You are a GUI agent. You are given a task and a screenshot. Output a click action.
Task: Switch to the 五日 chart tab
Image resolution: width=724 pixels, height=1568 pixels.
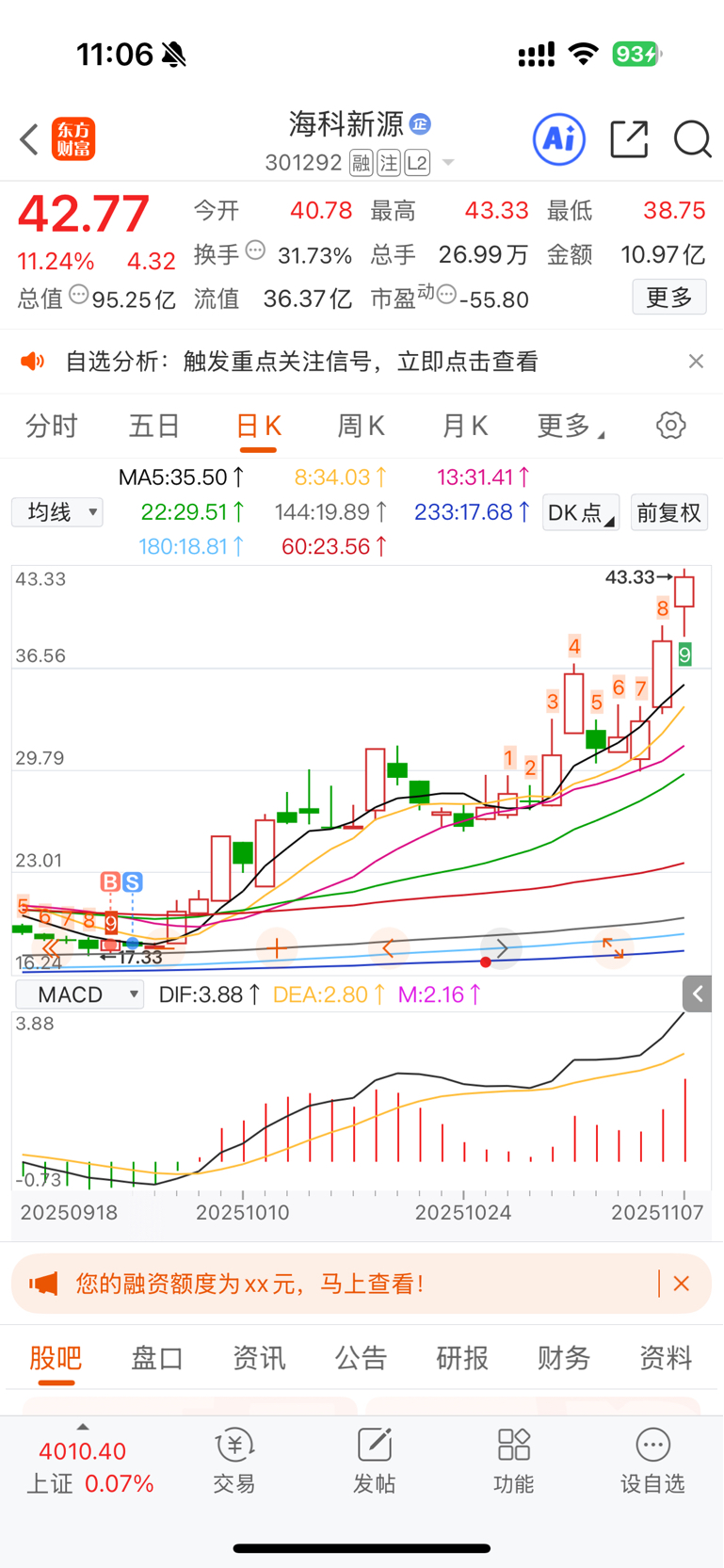click(154, 427)
